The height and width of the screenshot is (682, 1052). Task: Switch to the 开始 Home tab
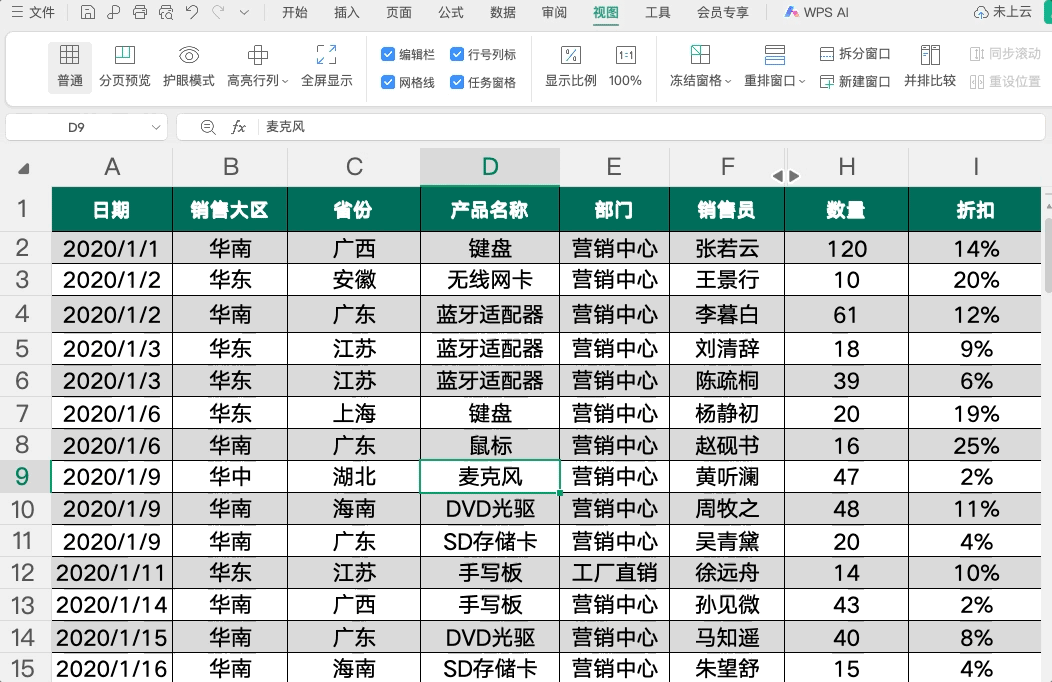pyautogui.click(x=295, y=12)
